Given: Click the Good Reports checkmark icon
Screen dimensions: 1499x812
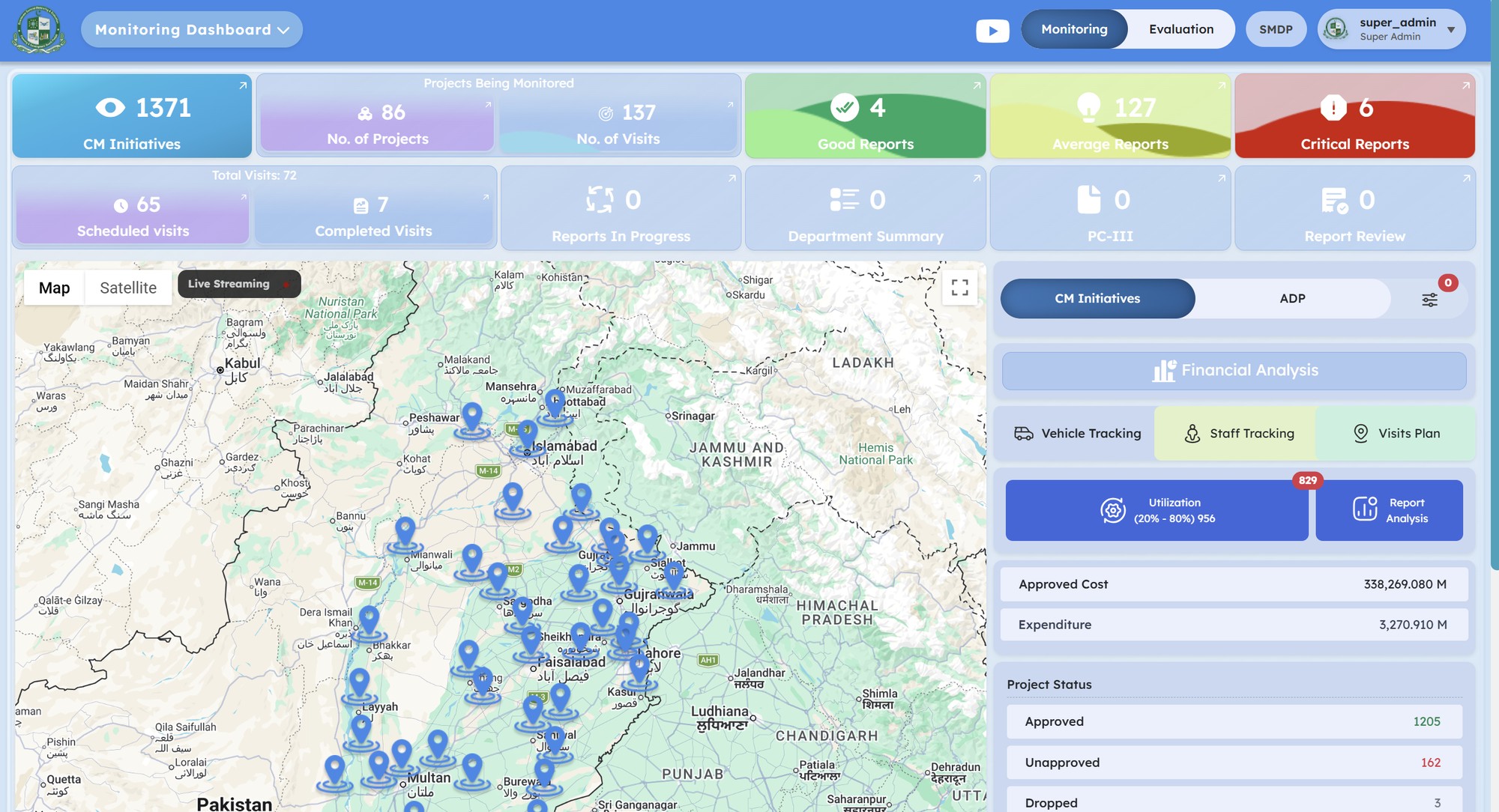Looking at the screenshot, I should (x=845, y=107).
